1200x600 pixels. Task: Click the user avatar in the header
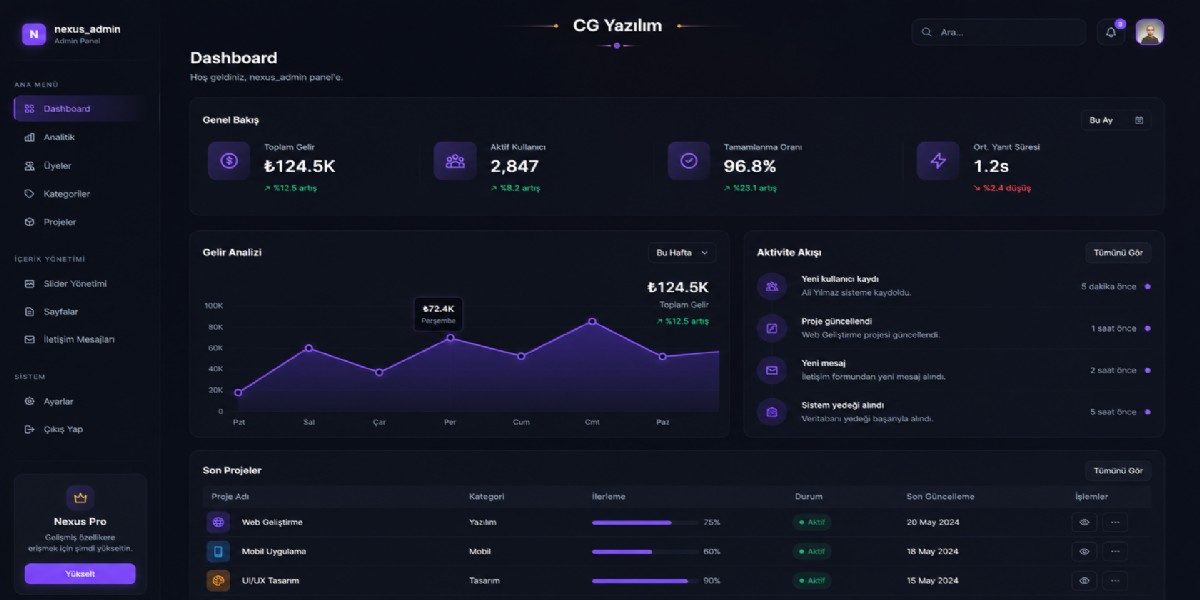pos(1149,32)
